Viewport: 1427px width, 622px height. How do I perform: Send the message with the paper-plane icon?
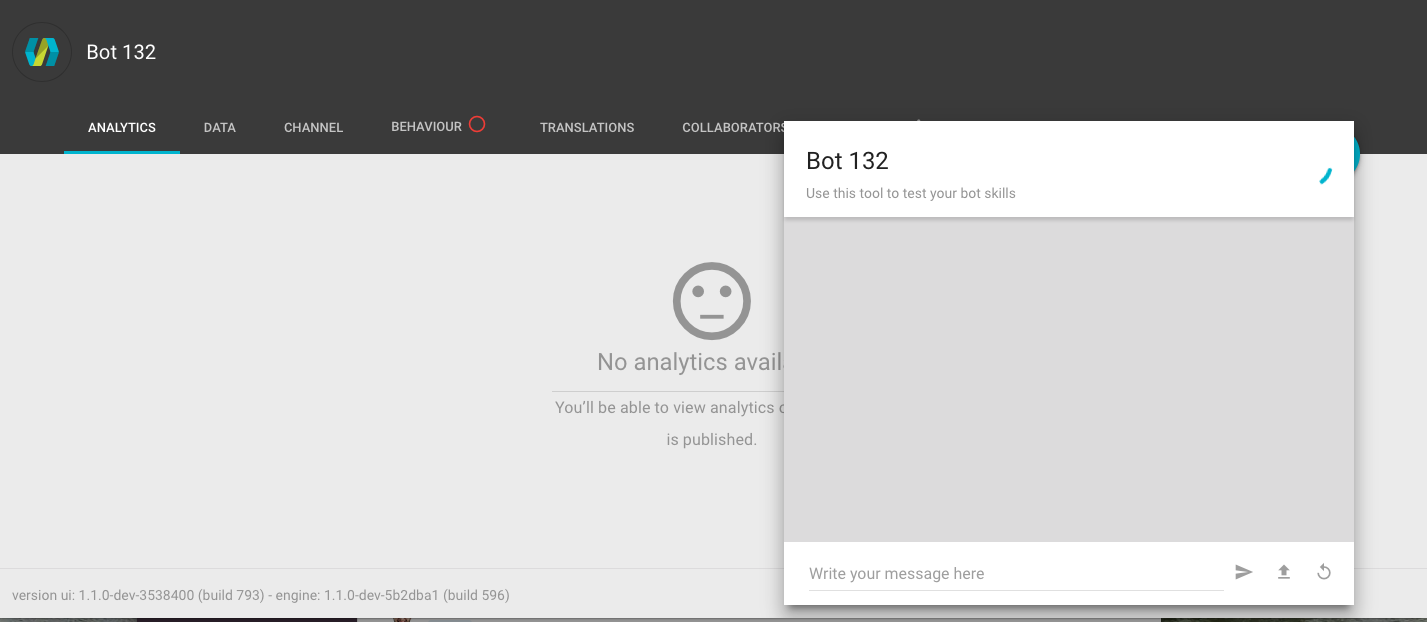pos(1244,572)
